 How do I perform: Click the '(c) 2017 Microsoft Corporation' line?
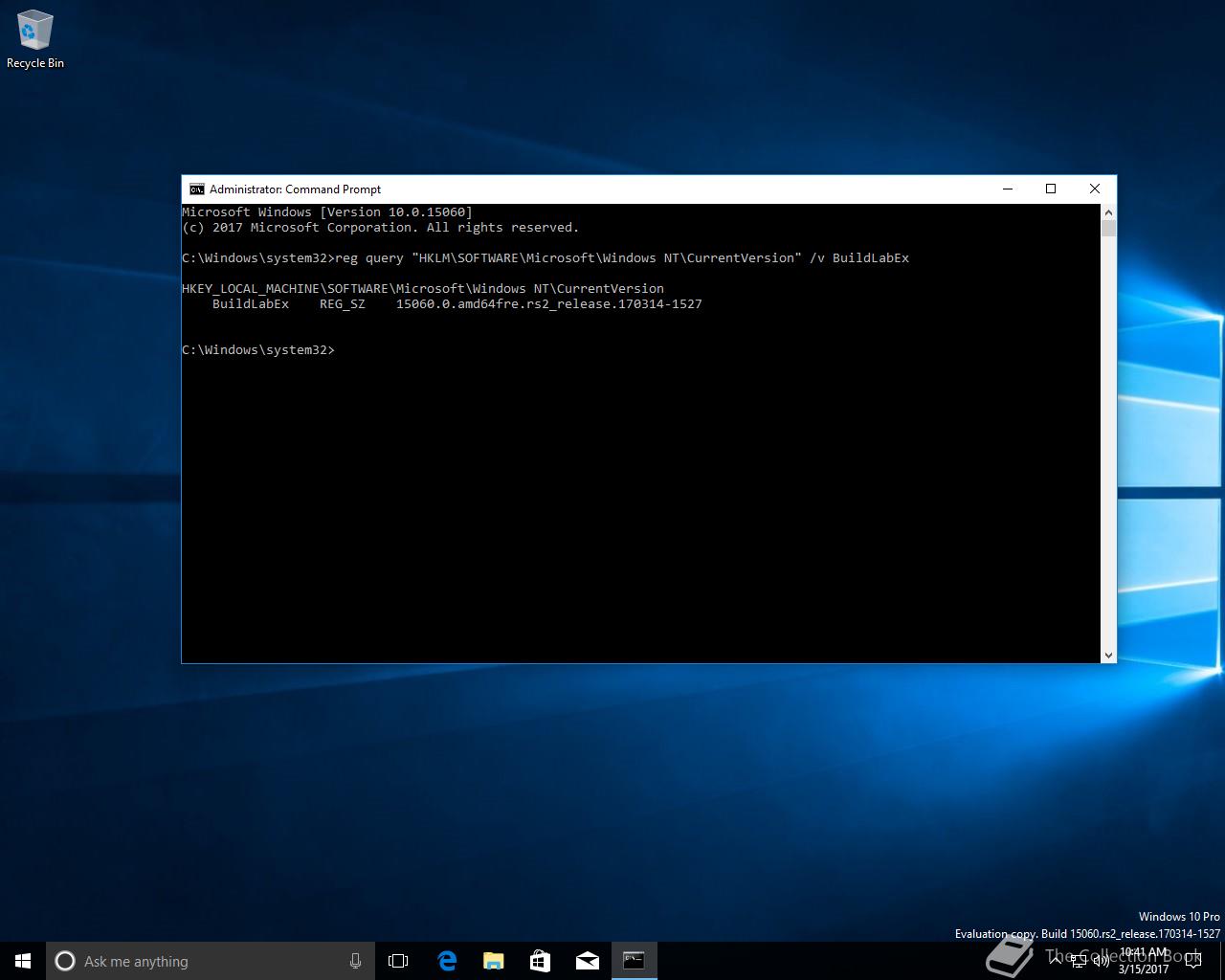(x=381, y=228)
